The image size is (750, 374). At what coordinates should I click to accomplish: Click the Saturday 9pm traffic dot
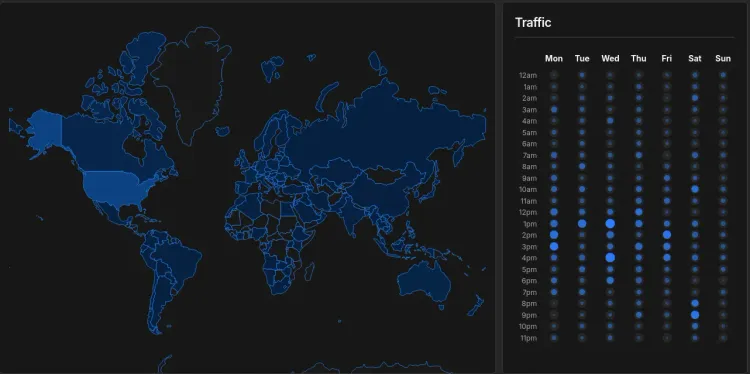coord(695,315)
